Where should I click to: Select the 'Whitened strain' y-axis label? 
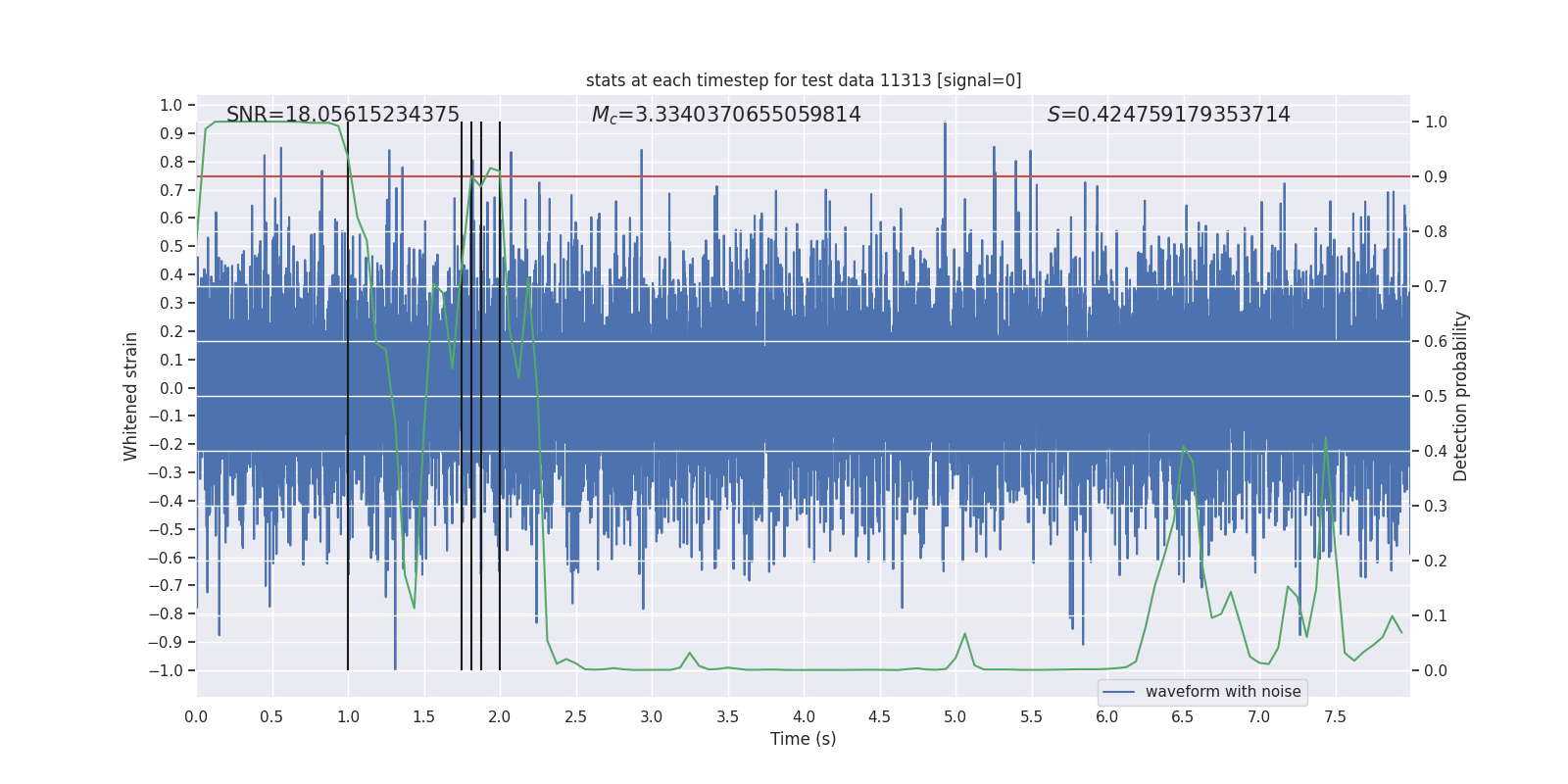(x=131, y=397)
